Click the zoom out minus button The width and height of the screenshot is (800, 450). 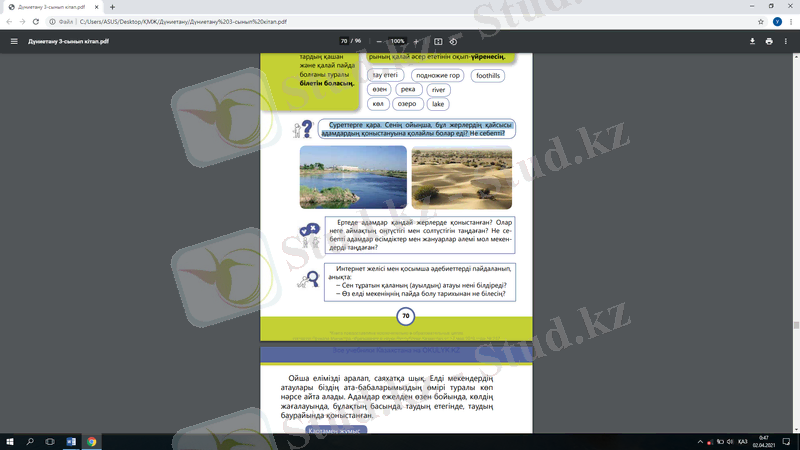click(375, 41)
